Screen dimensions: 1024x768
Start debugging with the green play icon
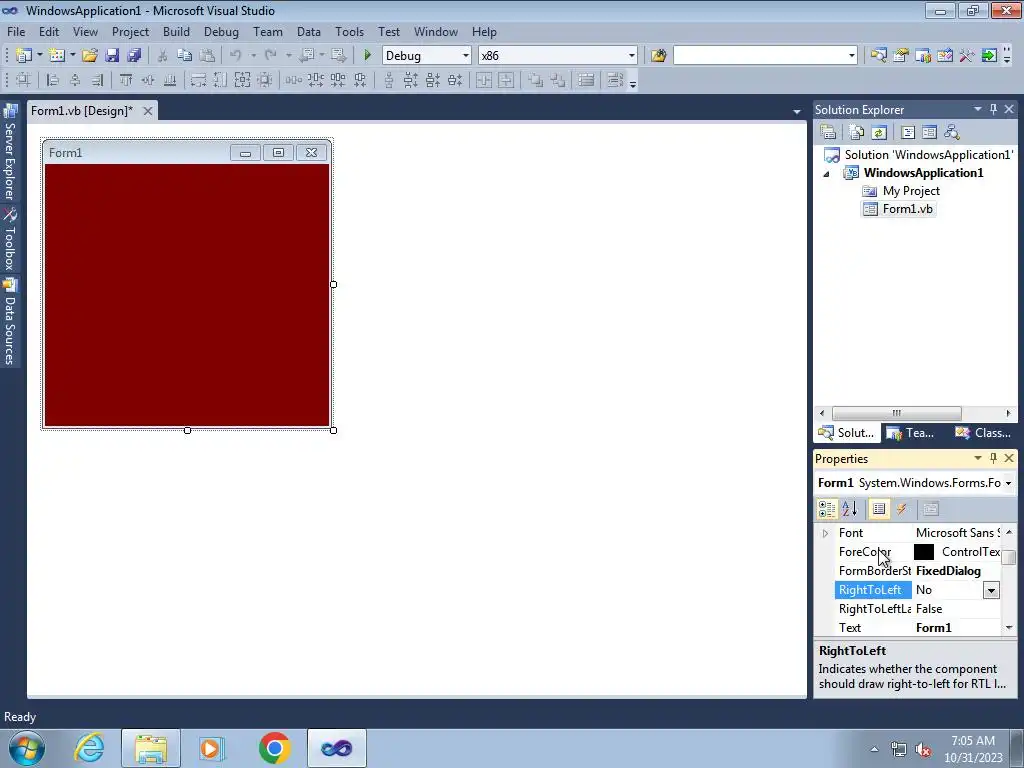[x=367, y=56]
